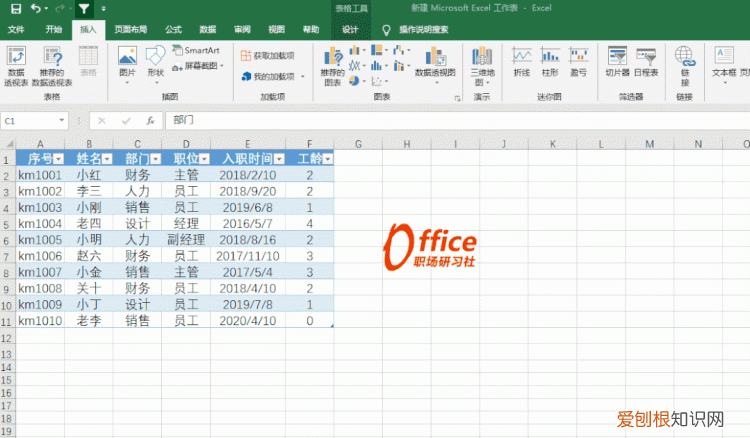
Task: Insert a line or area chart
Action: point(357,66)
